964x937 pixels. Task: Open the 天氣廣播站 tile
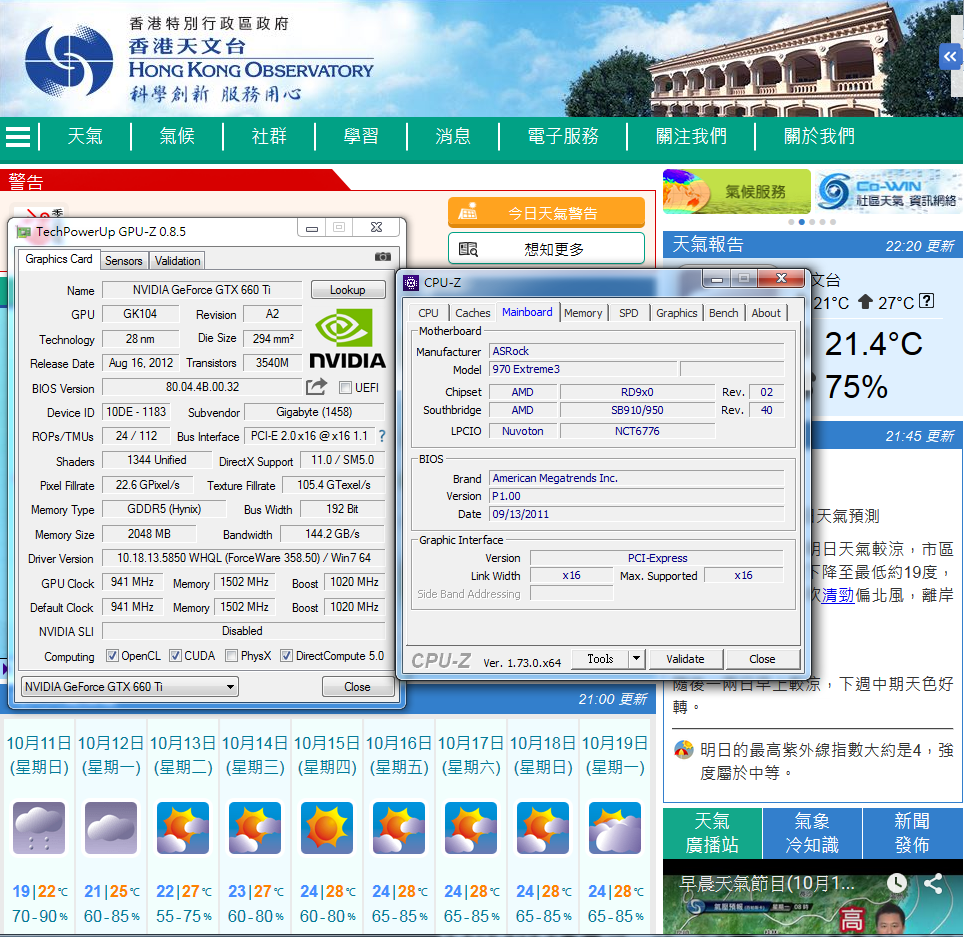[712, 833]
